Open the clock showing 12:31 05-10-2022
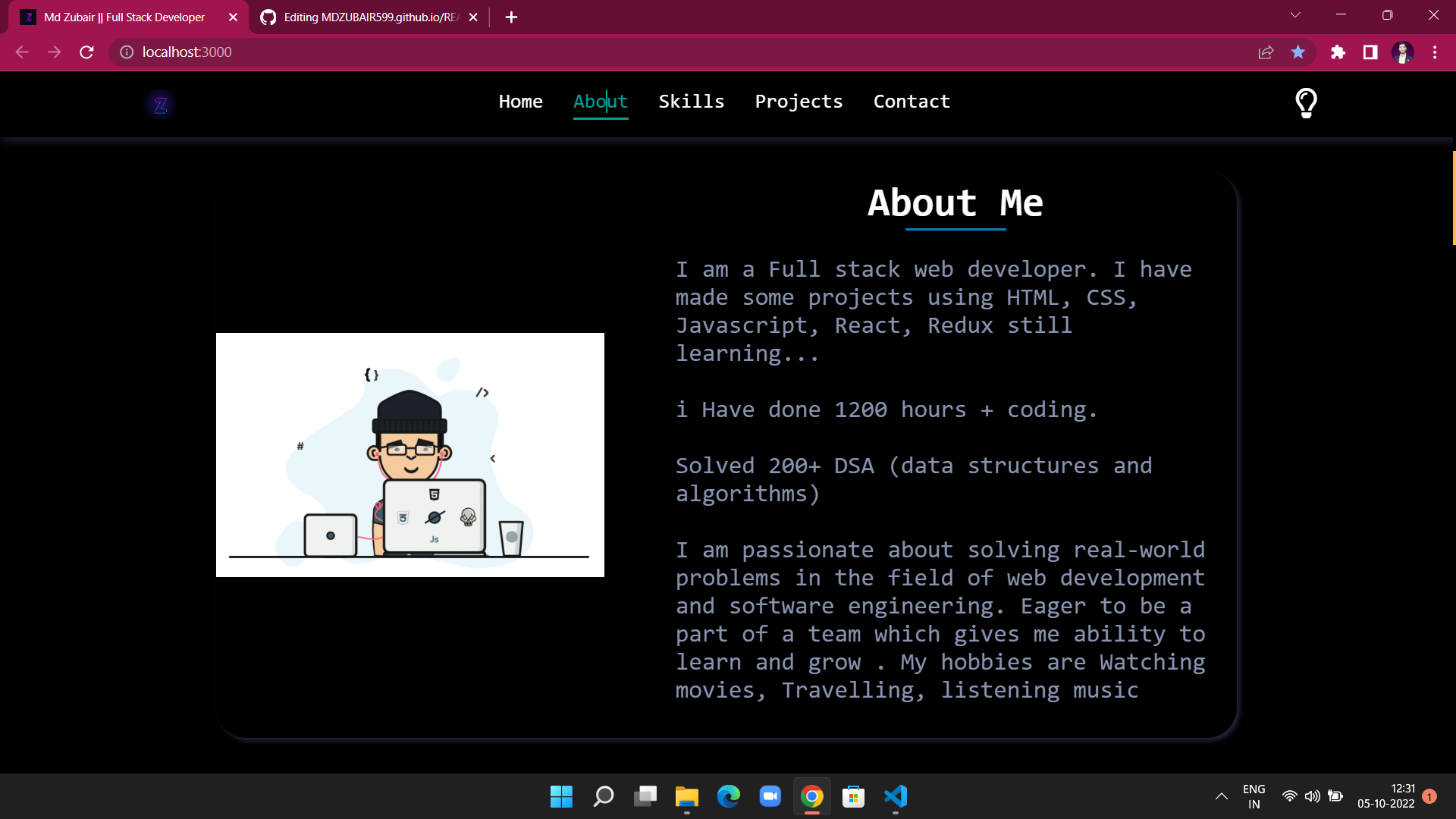This screenshot has height=819, width=1456. pos(1386,796)
